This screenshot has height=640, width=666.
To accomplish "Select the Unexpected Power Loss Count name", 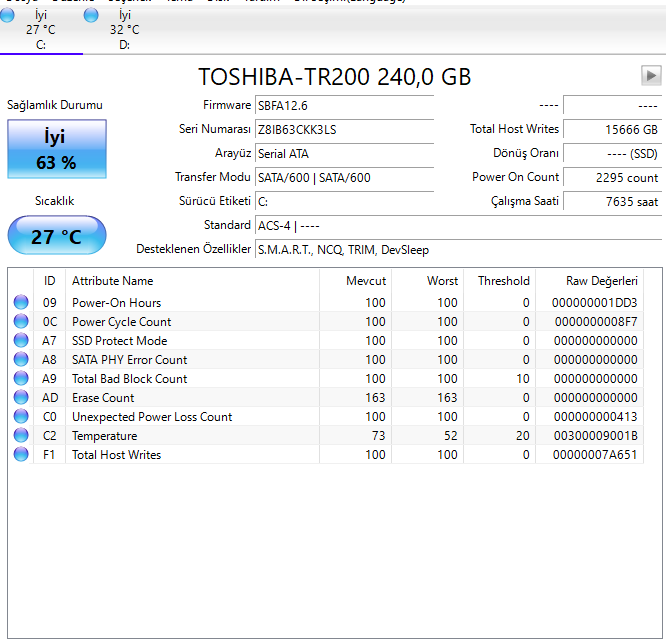I will point(152,417).
